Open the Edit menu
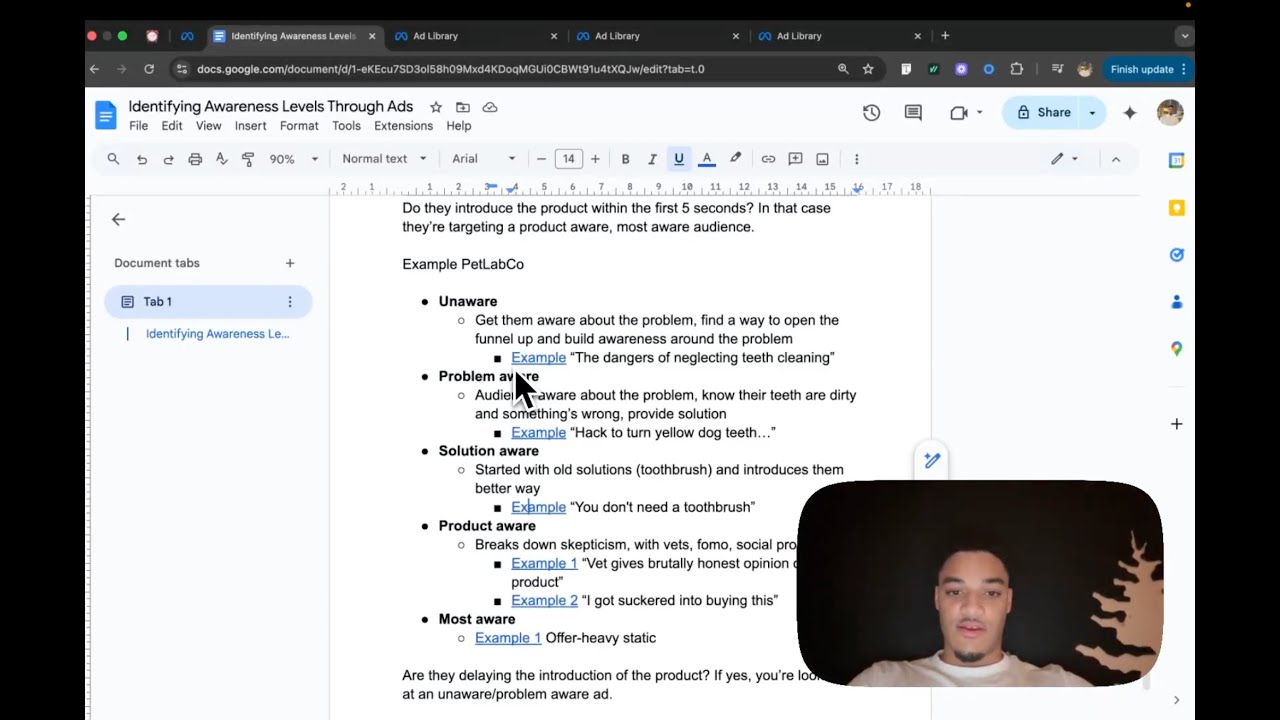Screen dimensions: 1280x720 click(172, 126)
